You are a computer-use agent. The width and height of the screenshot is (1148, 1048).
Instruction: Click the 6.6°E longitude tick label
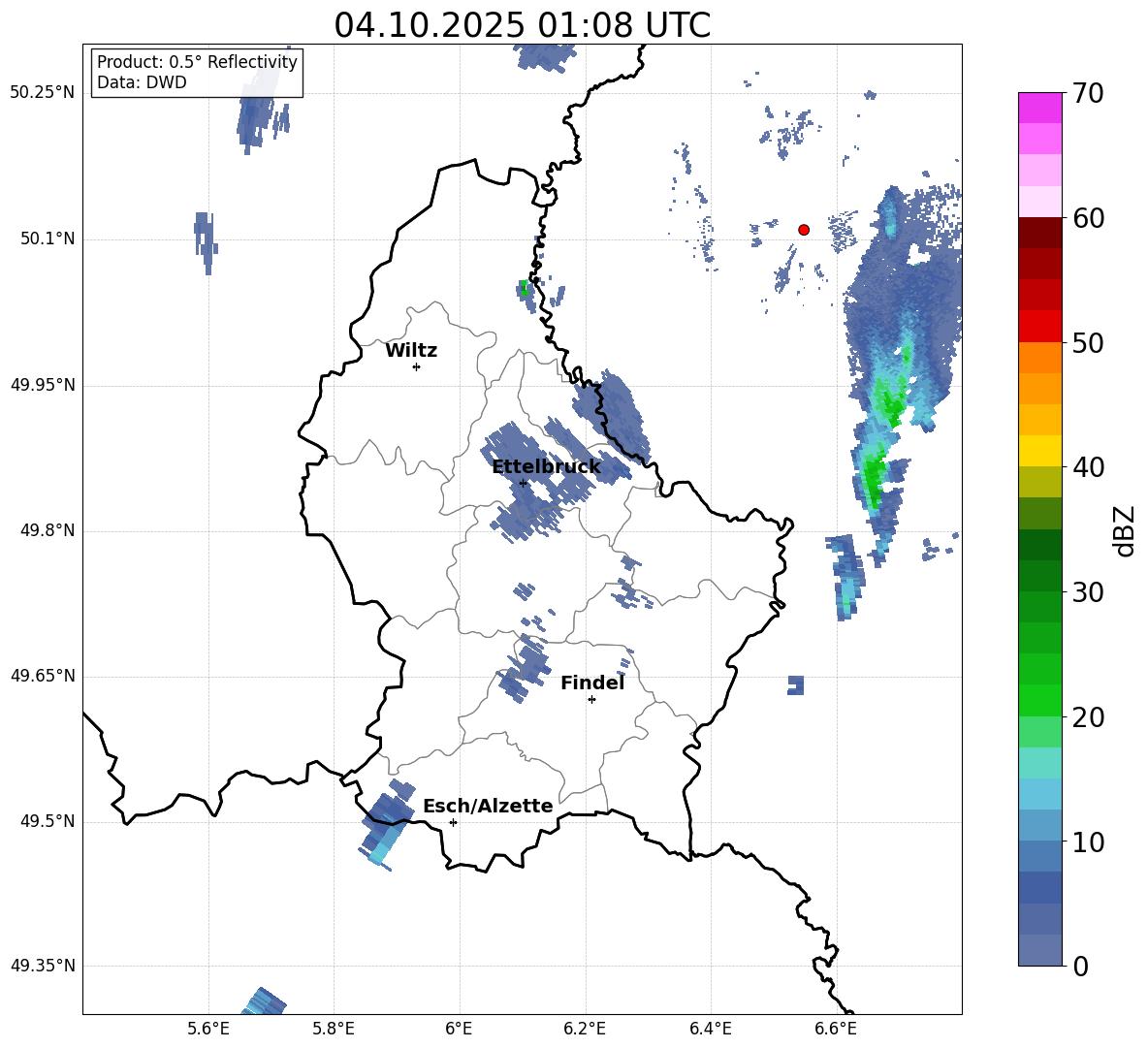pyautogui.click(x=836, y=1029)
